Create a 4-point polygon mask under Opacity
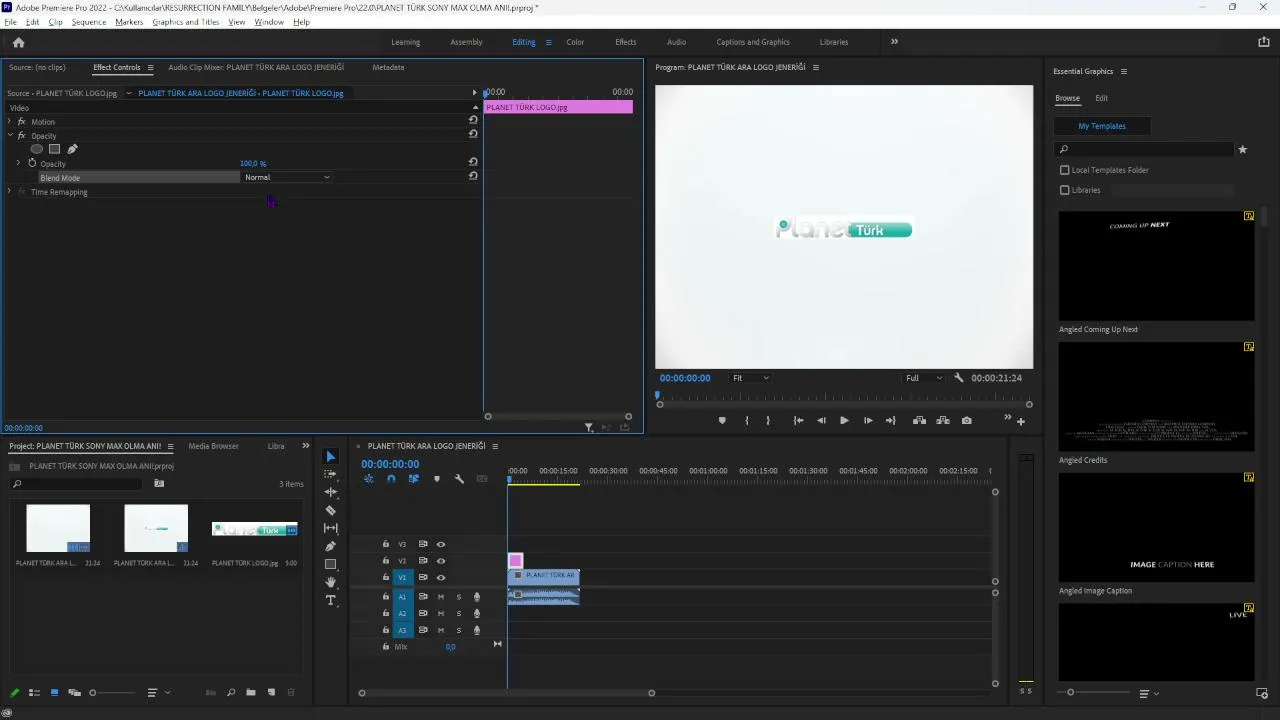Screen dimensions: 1280x720 coord(55,149)
